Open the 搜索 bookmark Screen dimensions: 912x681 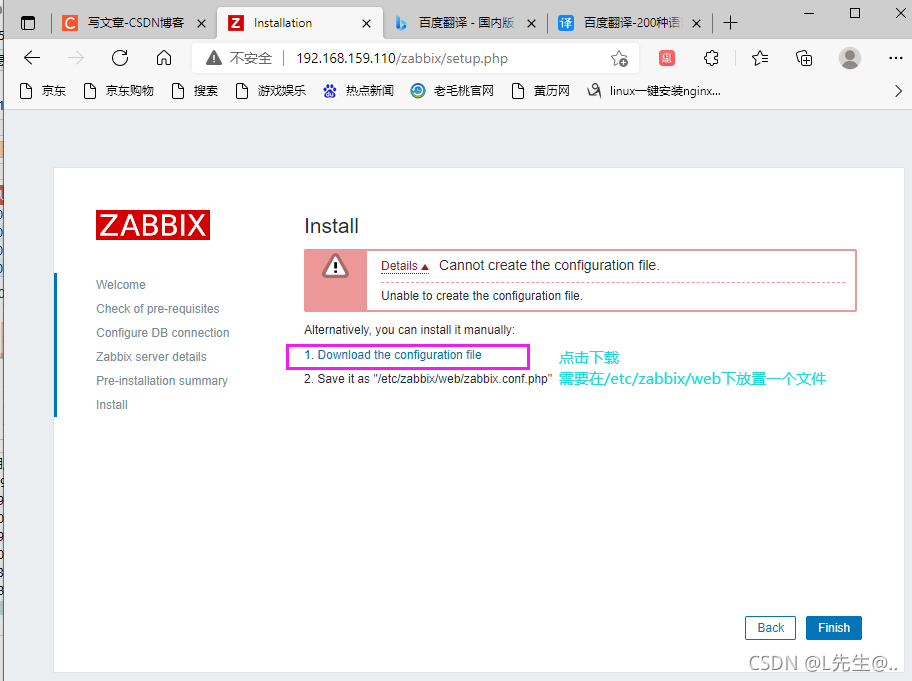point(195,91)
